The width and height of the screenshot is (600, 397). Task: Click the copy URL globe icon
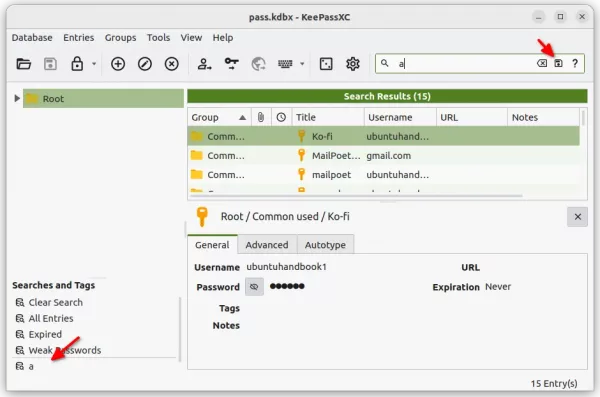coord(258,64)
